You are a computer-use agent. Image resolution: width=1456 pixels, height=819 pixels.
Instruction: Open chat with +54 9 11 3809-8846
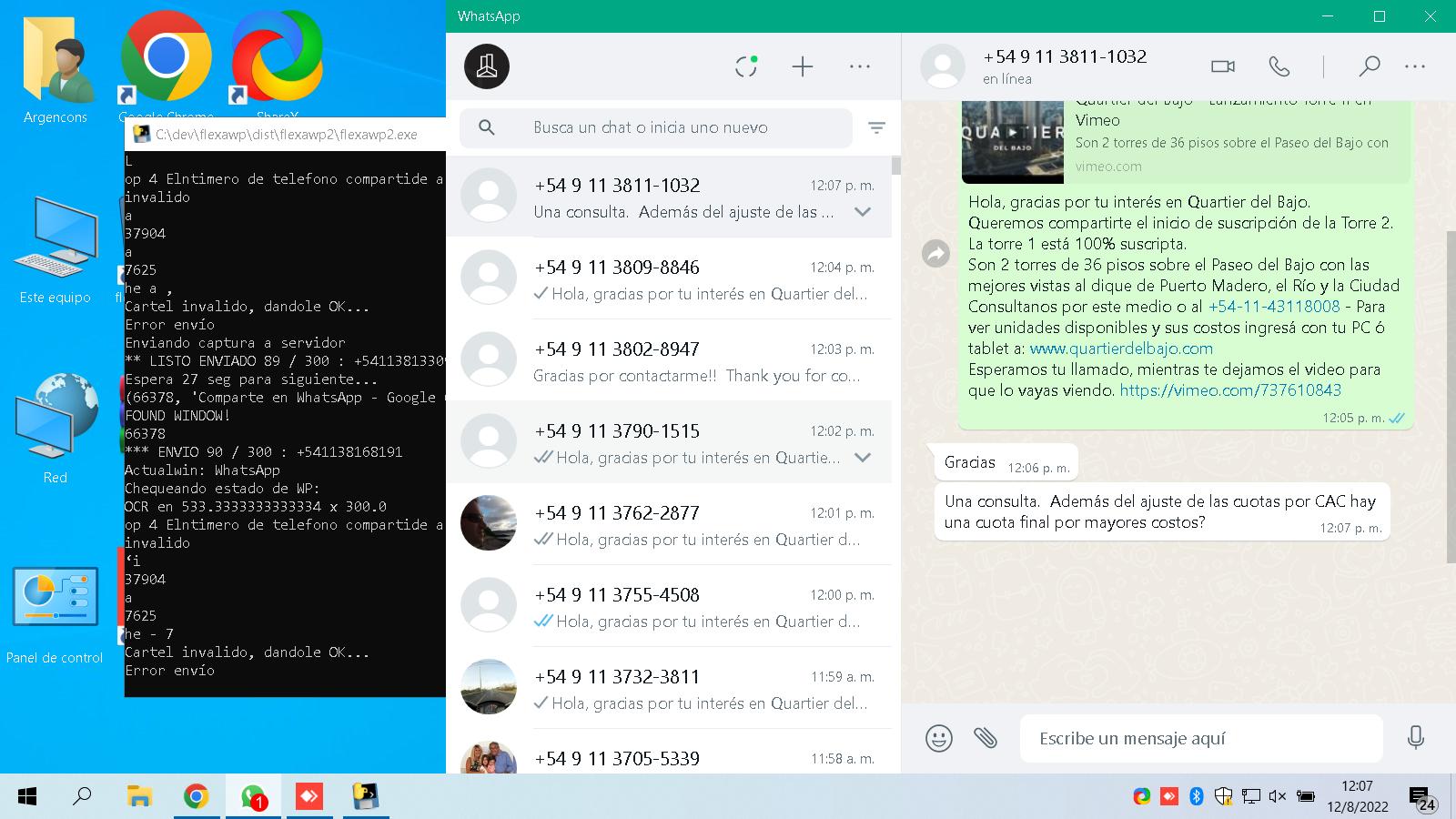pos(669,278)
